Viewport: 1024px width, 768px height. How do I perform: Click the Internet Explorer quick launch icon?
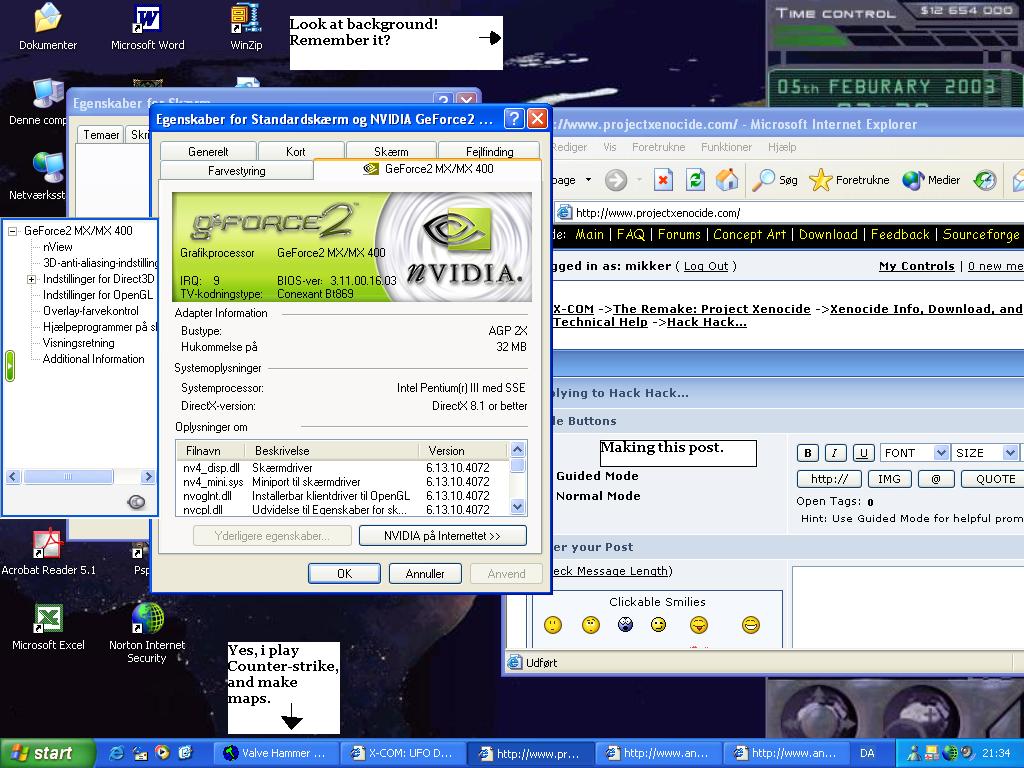pos(117,753)
